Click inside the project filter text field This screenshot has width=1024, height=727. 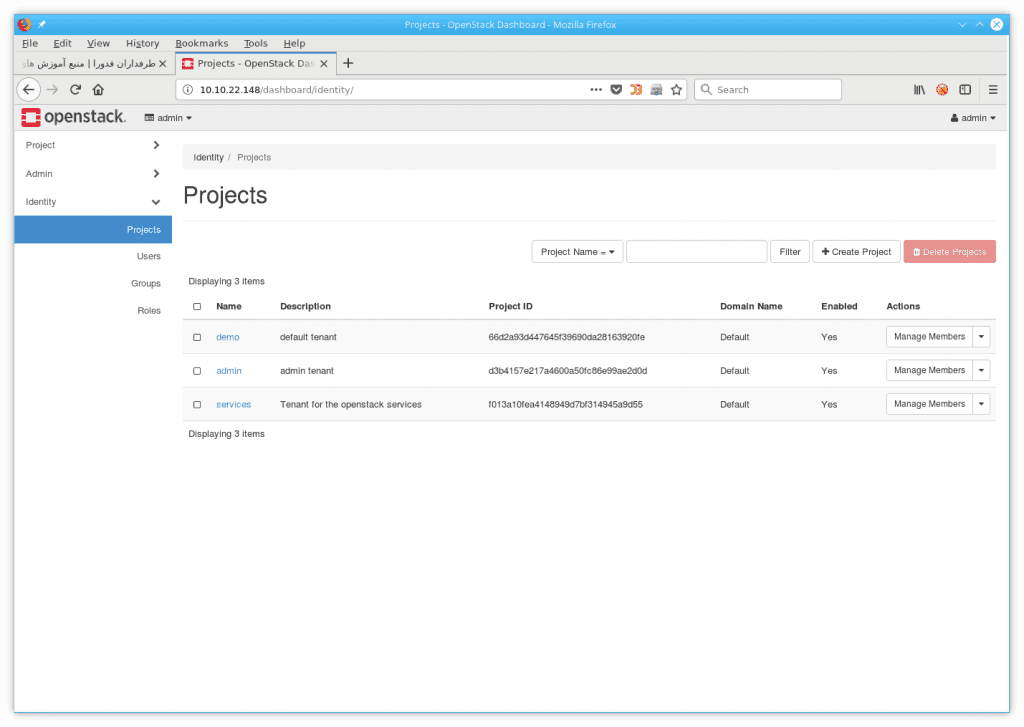tap(696, 251)
